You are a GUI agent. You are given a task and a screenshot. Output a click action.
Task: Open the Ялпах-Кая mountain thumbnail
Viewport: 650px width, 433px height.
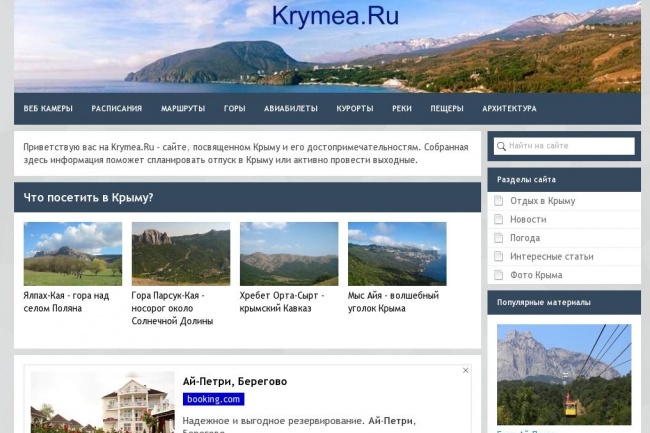coord(73,254)
